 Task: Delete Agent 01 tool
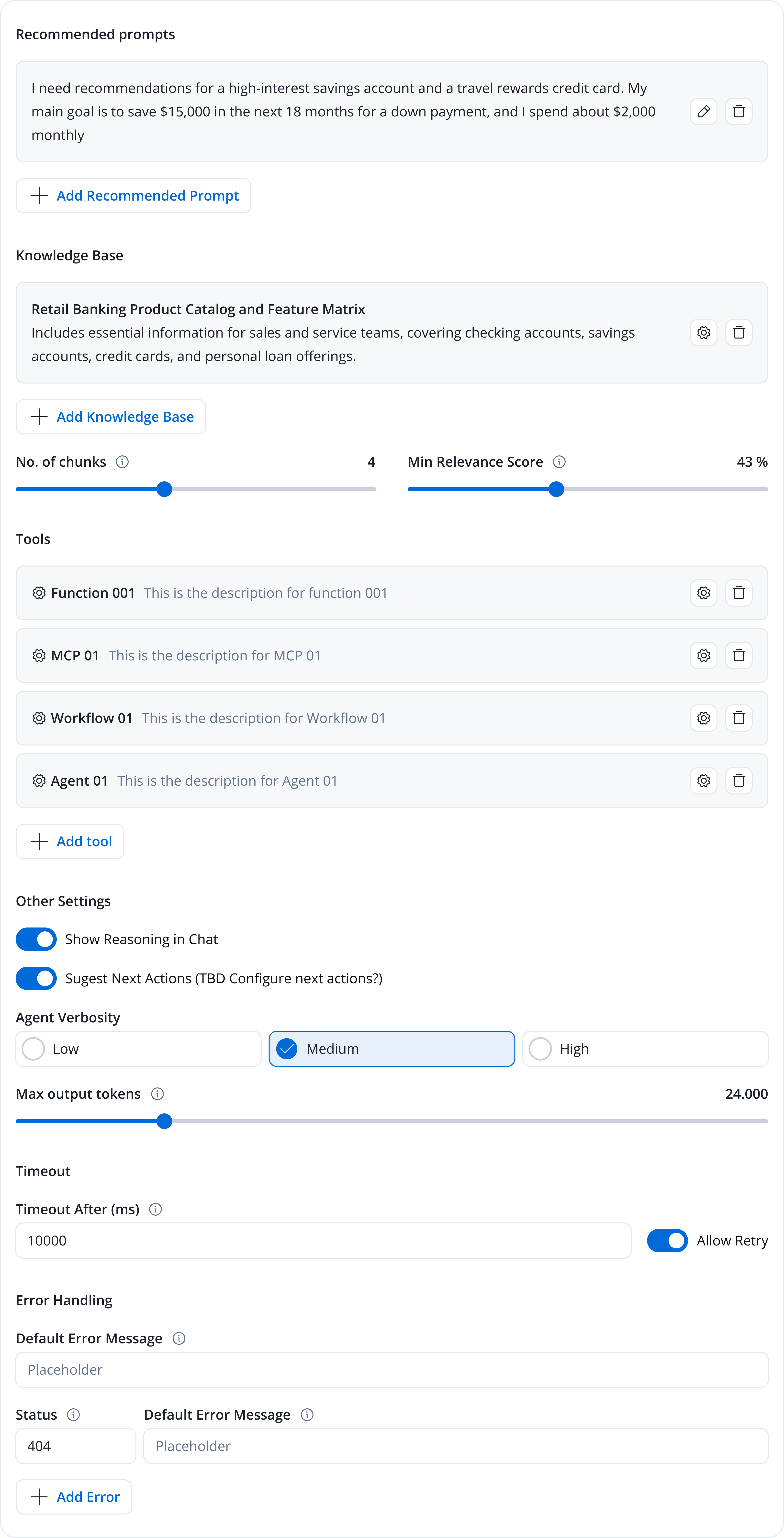click(x=739, y=781)
